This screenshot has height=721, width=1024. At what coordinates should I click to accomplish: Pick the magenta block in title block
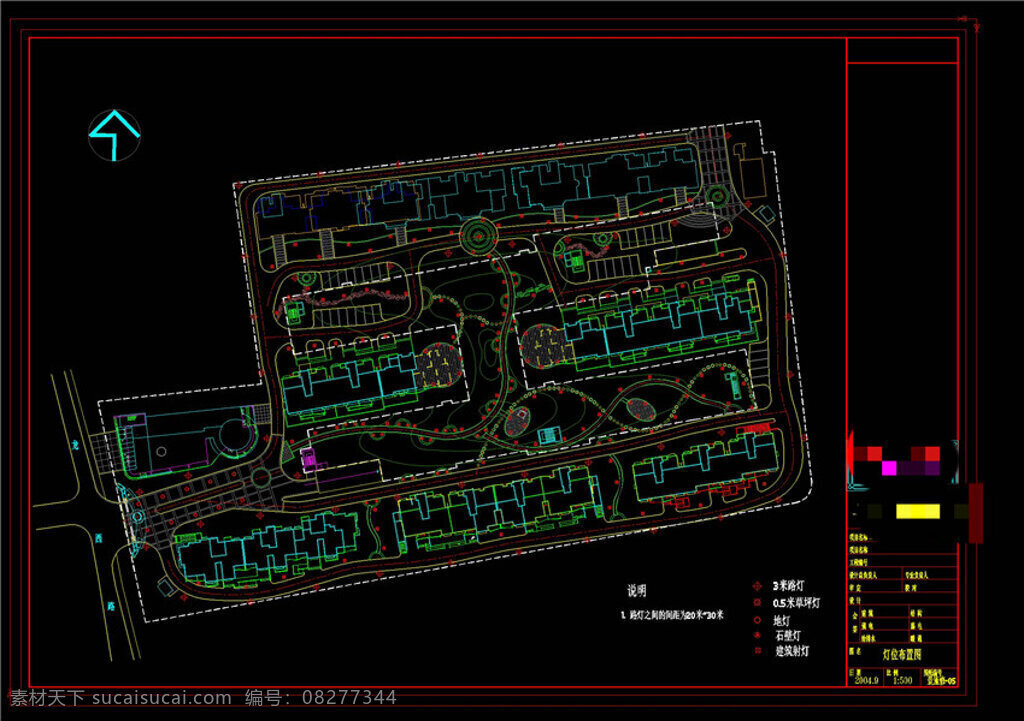click(x=889, y=468)
